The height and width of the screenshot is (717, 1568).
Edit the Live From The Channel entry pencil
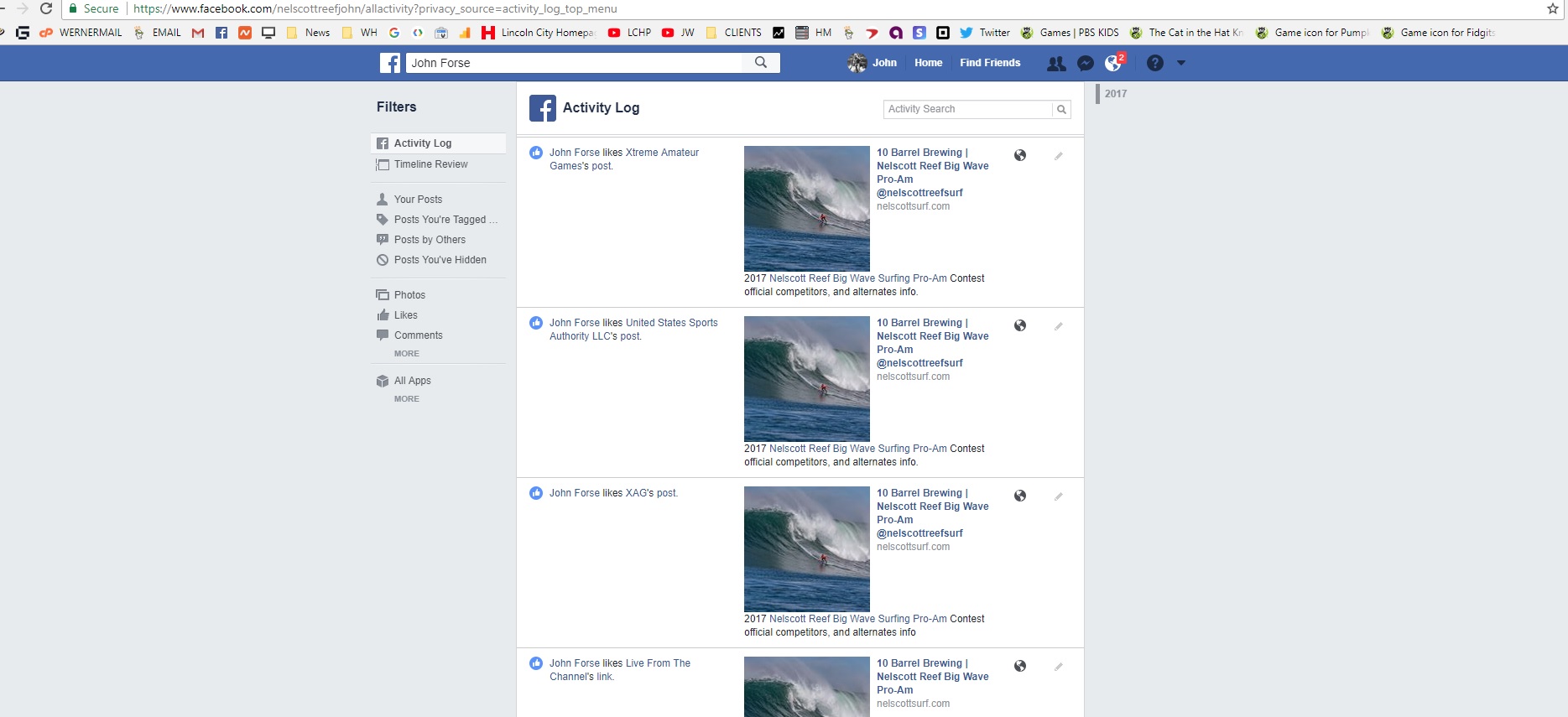coord(1059,667)
